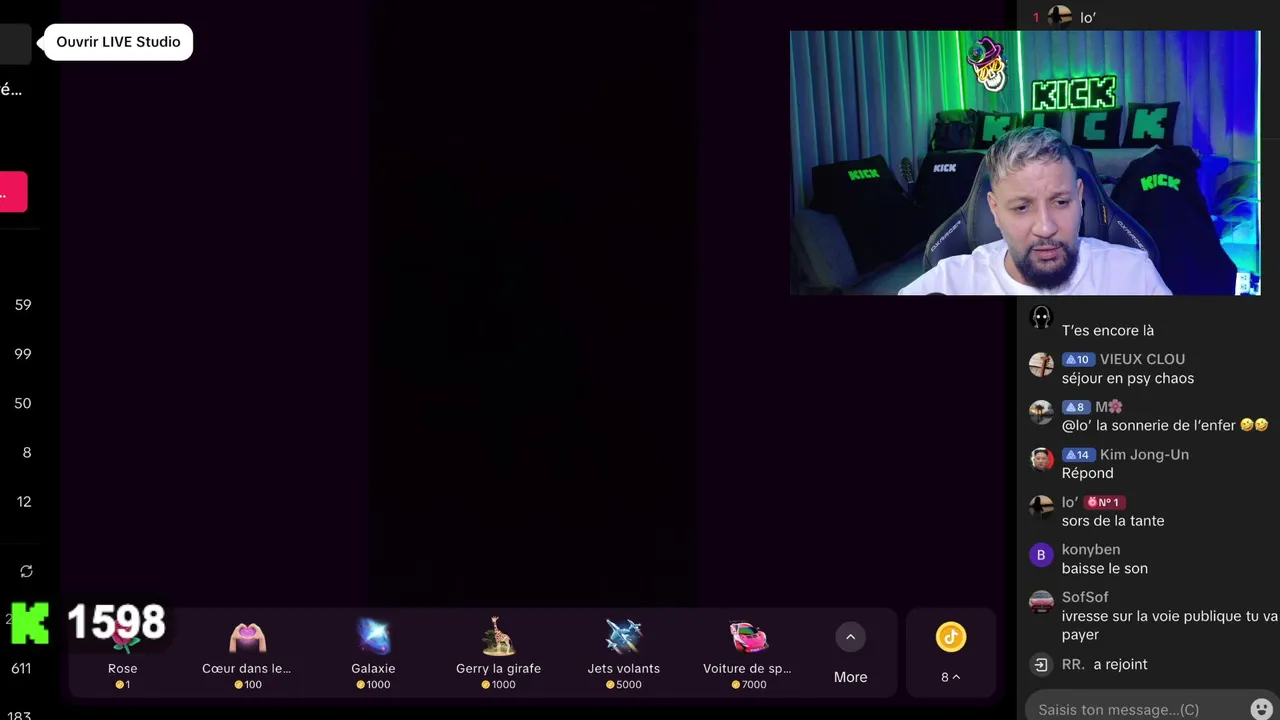Screen dimensions: 1280x720
Task: Send the Cœur dans le... gift
Action: [247, 655]
